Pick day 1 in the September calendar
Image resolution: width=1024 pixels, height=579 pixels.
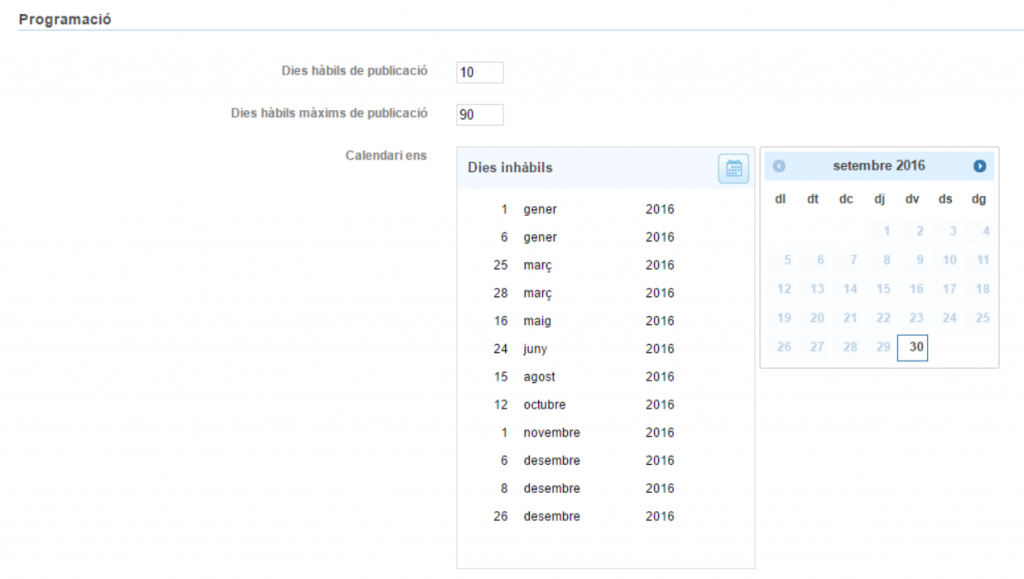[x=886, y=232]
